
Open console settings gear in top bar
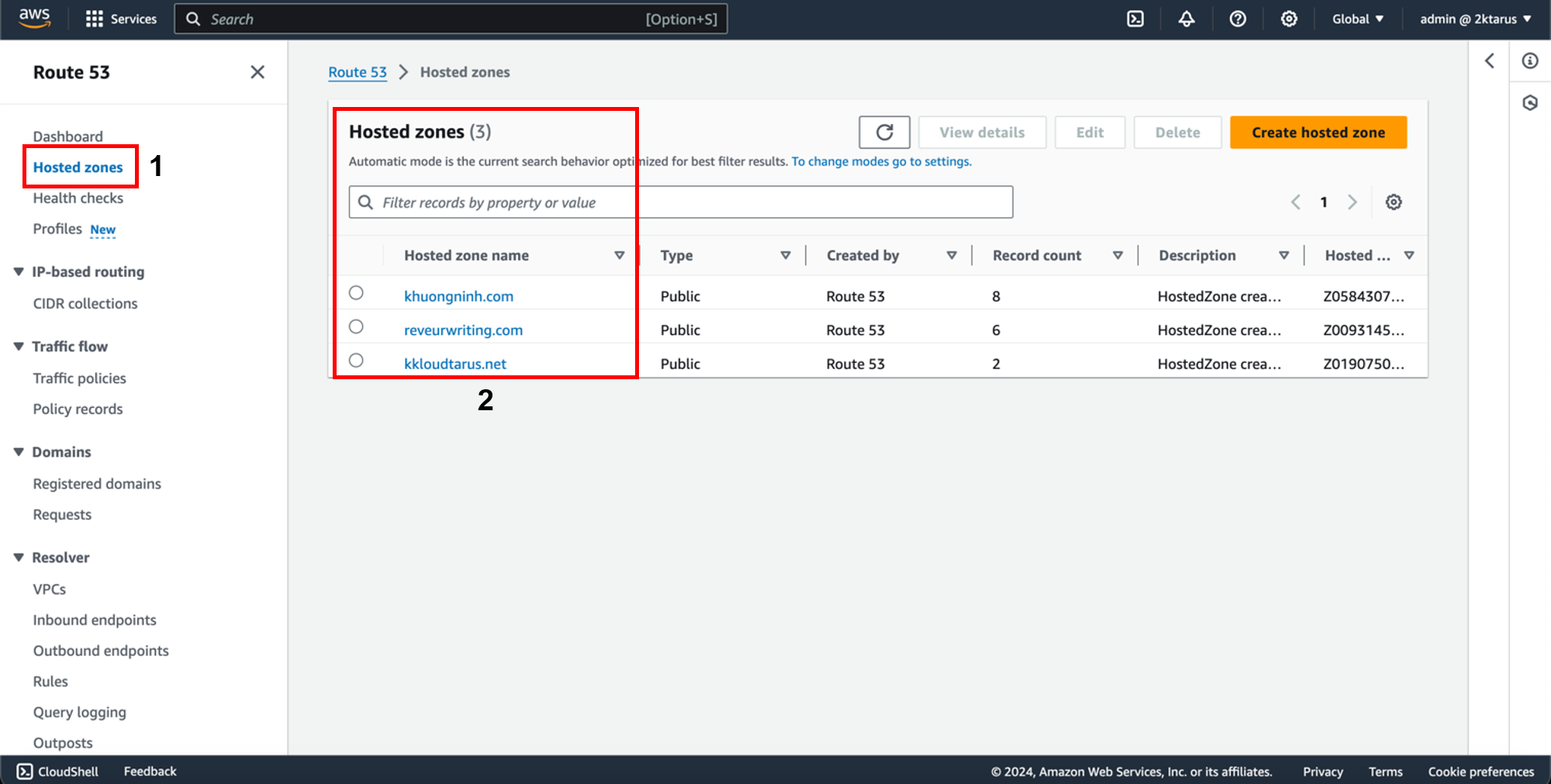tap(1289, 19)
